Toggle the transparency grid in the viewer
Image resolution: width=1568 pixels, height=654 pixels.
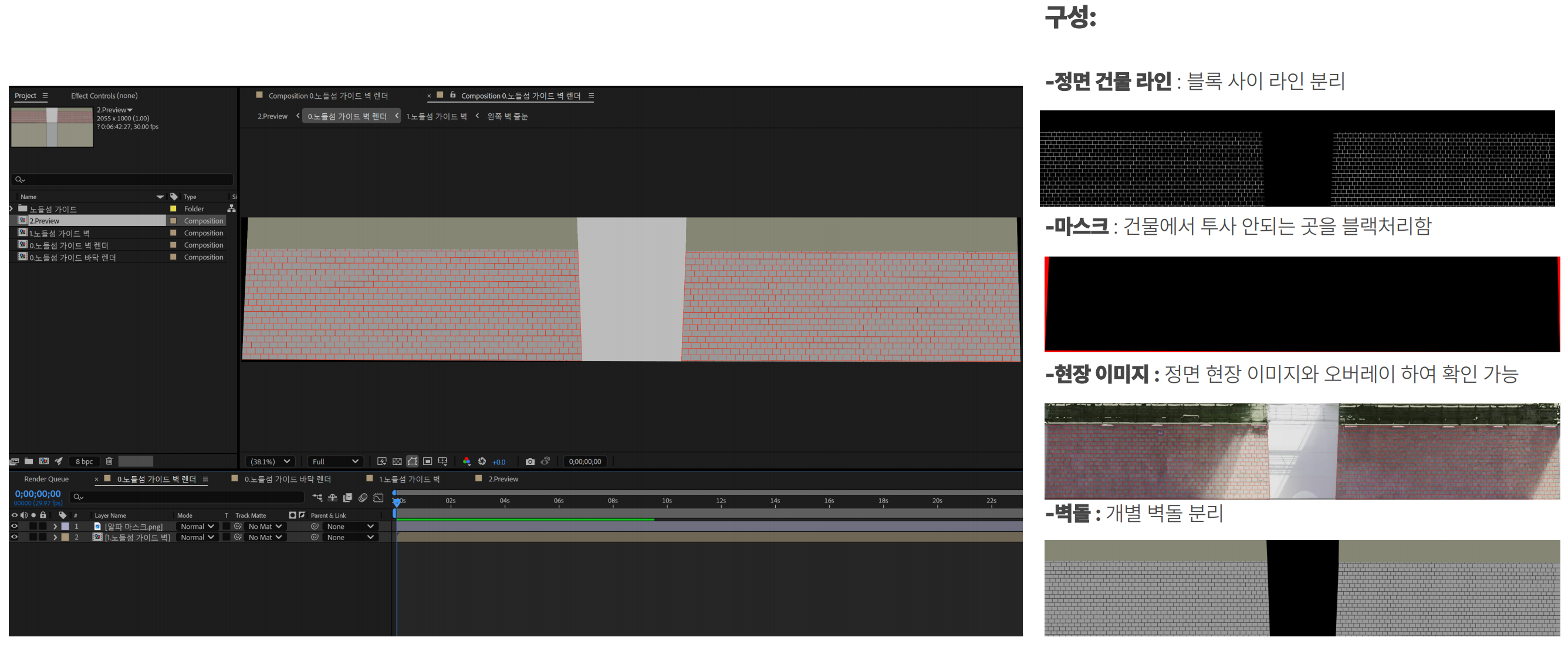point(397,461)
